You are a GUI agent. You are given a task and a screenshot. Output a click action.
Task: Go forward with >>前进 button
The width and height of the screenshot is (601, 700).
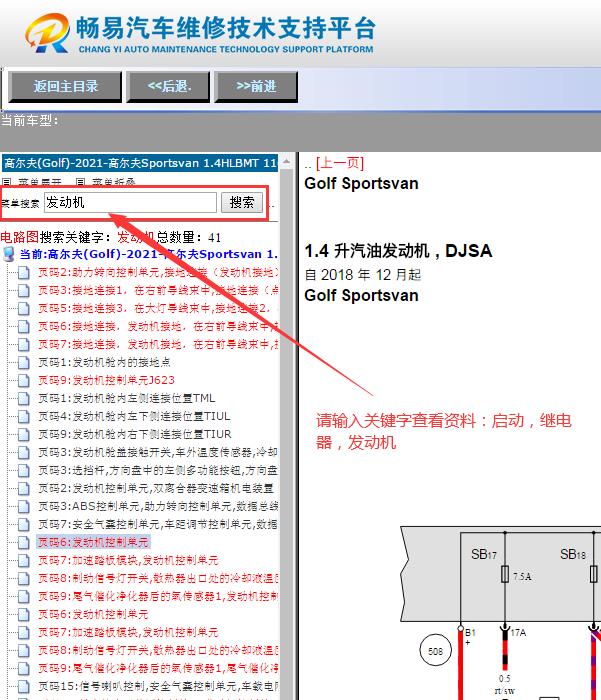[x=256, y=86]
